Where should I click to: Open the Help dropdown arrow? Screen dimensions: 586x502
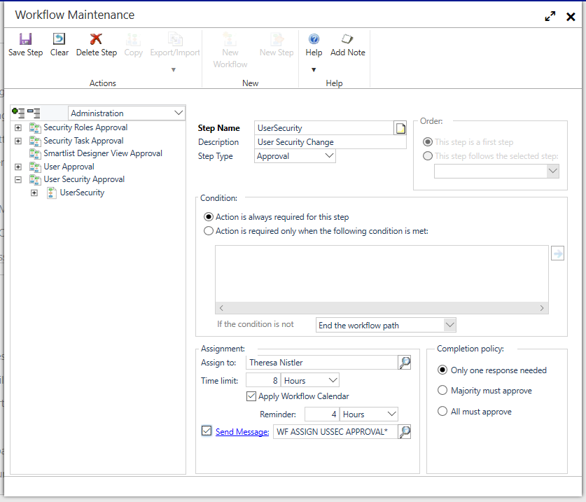[314, 70]
